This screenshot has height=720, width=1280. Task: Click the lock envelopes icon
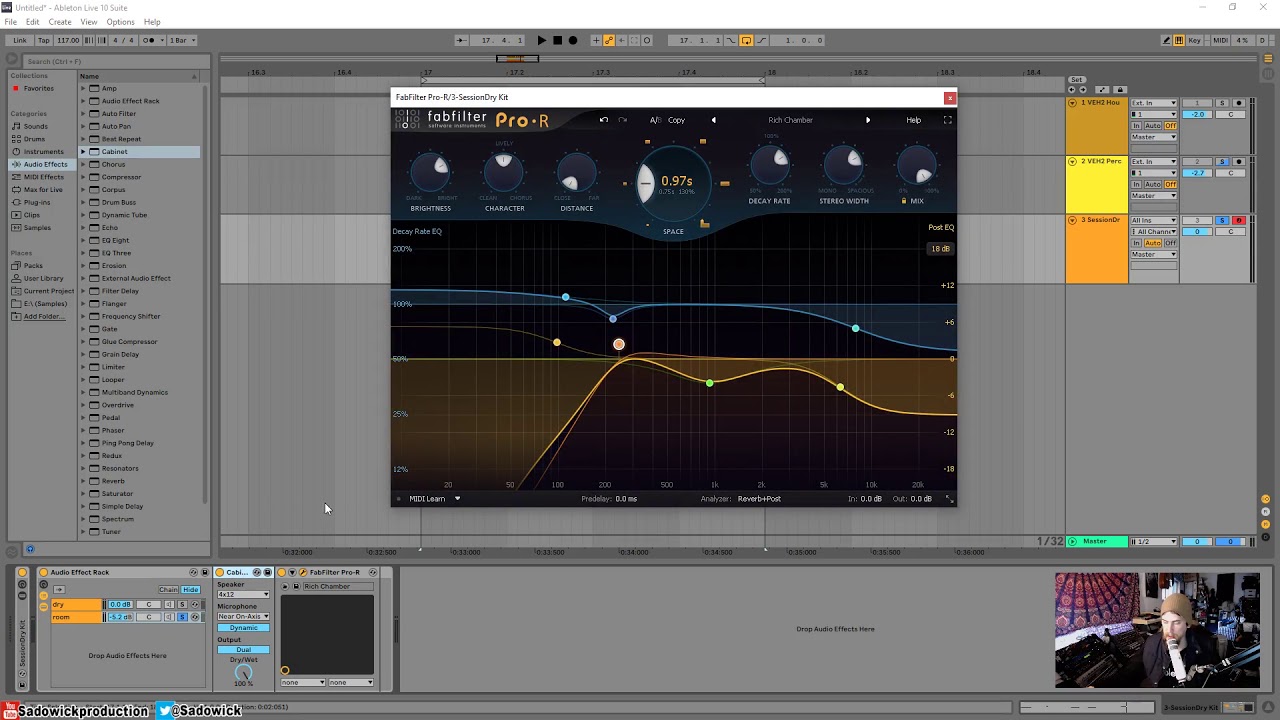1120,90
